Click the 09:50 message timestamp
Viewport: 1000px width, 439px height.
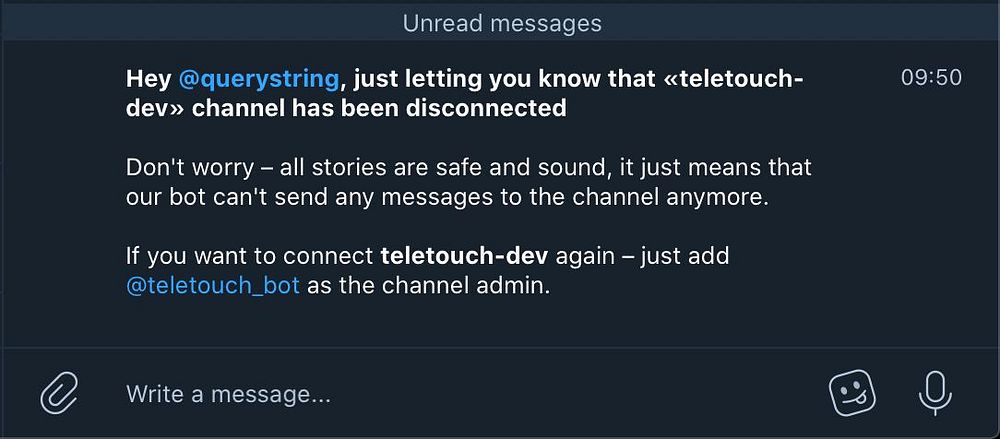coord(931,78)
